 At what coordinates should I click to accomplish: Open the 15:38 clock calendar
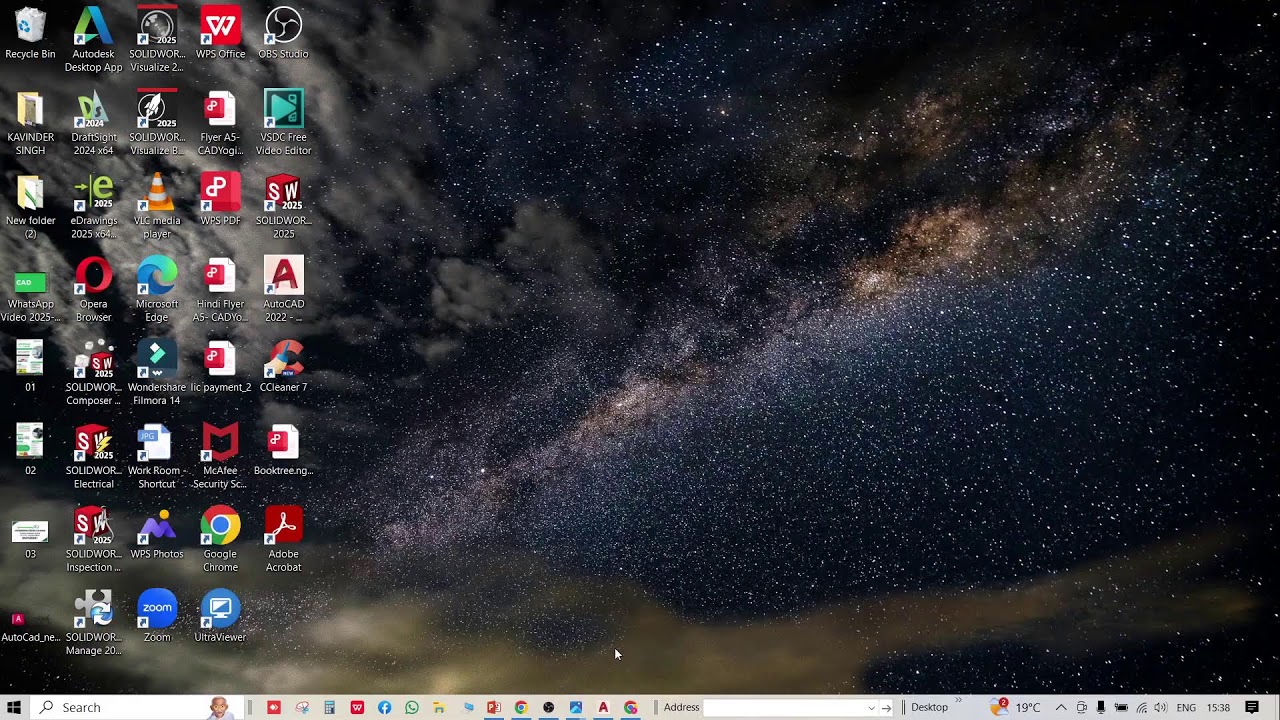point(1218,707)
